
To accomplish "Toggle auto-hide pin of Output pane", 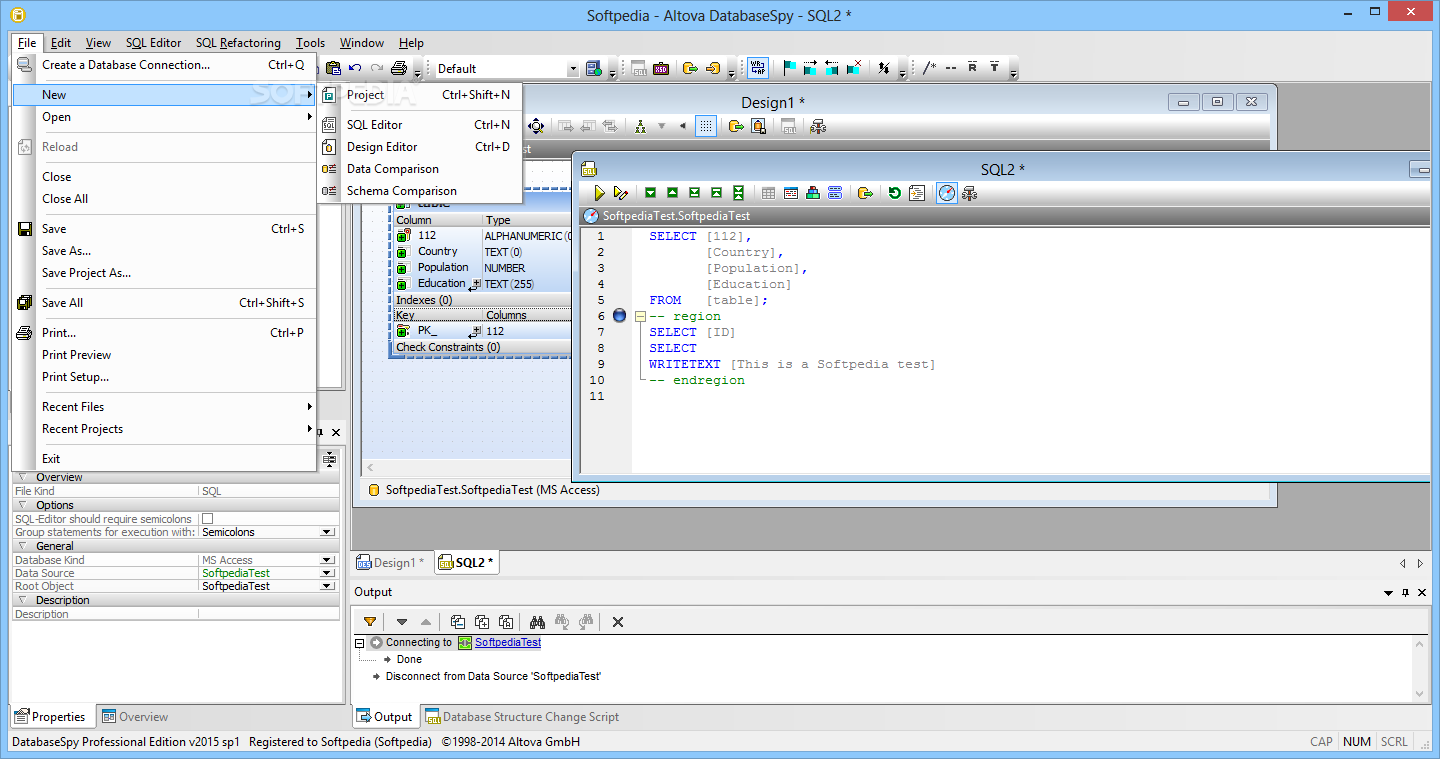I will pyautogui.click(x=1405, y=593).
